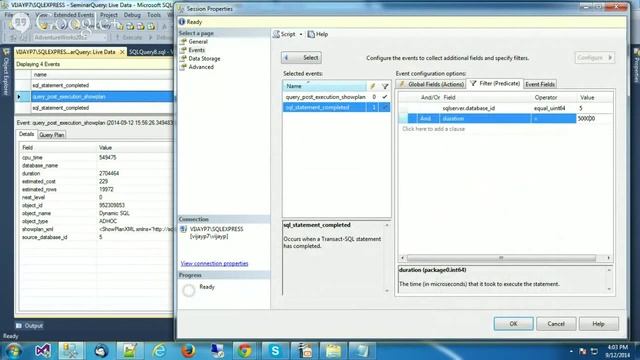The width and height of the screenshot is (640, 360).
Task: Click the server icon under Connection
Action: coord(184,229)
